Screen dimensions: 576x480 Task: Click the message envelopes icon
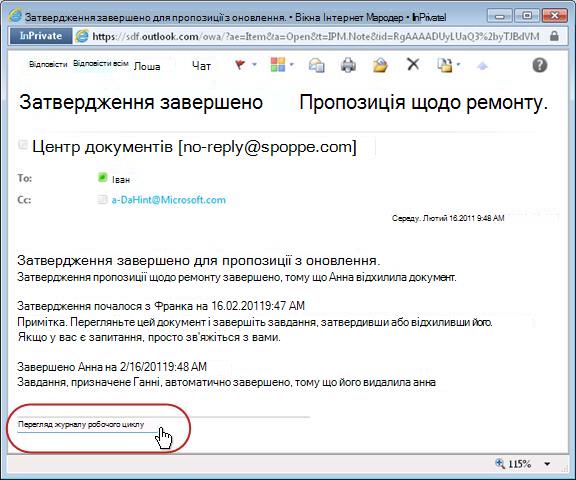pos(316,65)
